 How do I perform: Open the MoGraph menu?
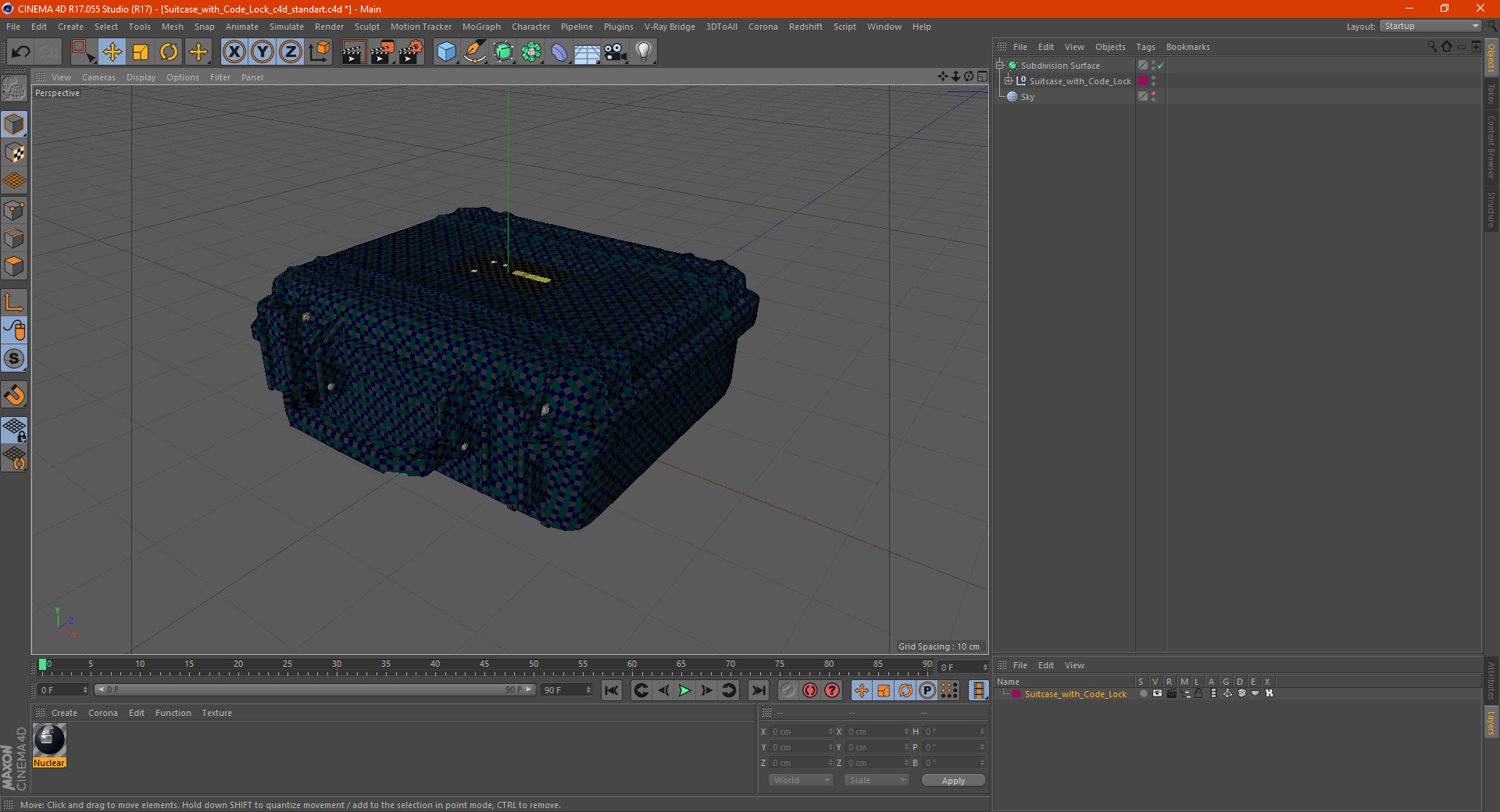tap(481, 27)
